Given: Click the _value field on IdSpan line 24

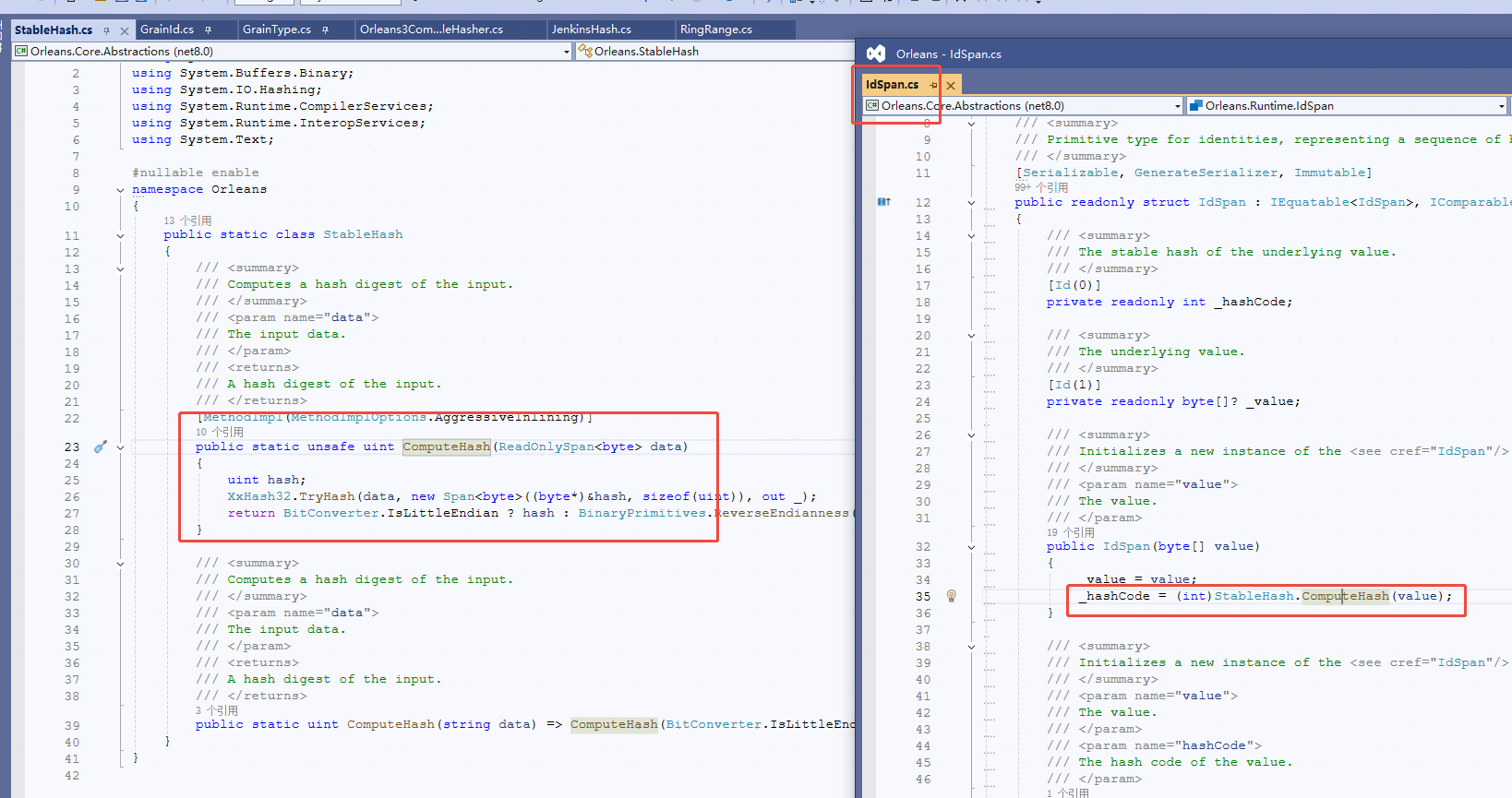Looking at the screenshot, I should 1271,401.
